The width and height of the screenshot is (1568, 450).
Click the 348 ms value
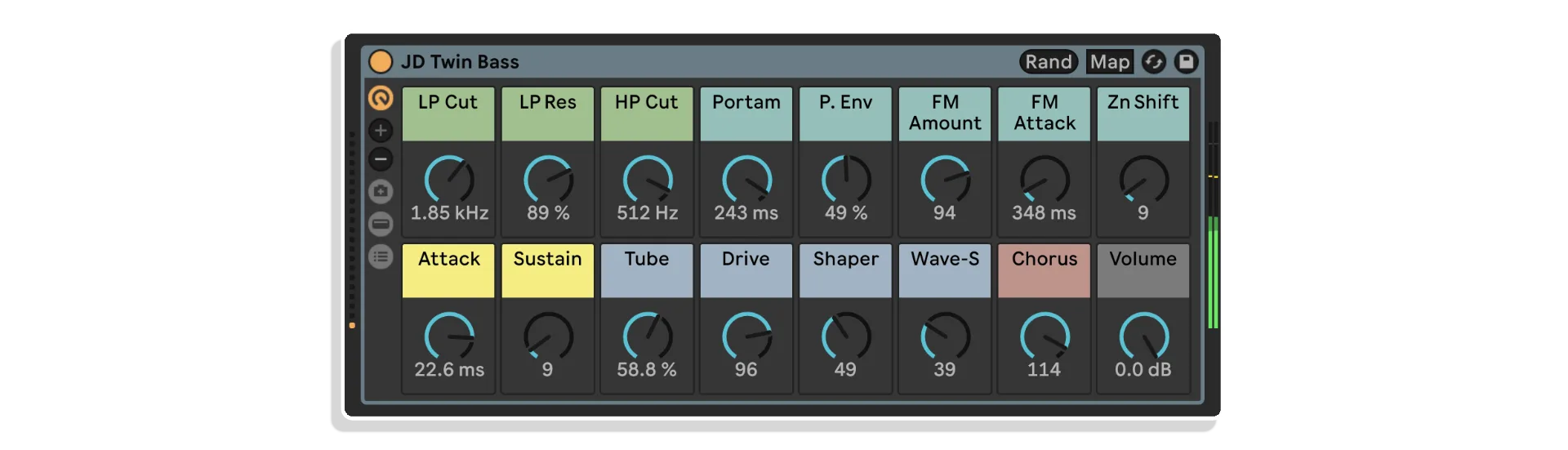click(1045, 213)
